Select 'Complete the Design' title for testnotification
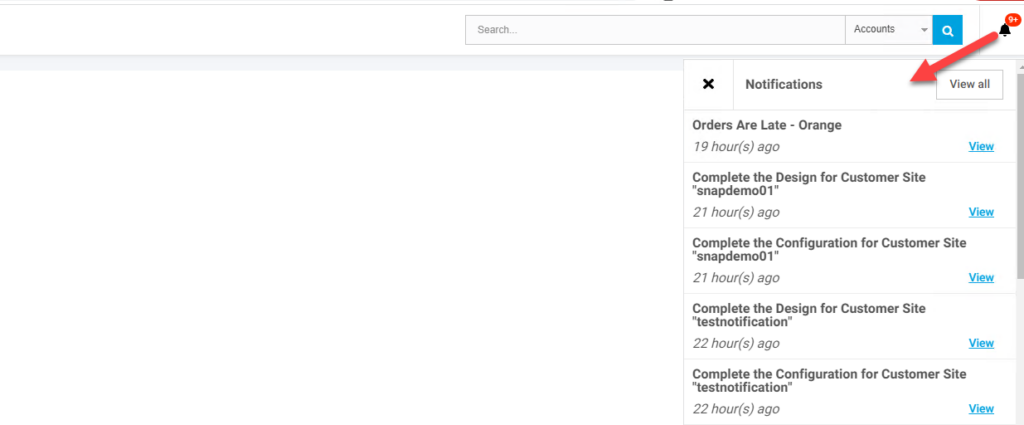Image resolution: width=1024 pixels, height=425 pixels. pos(808,315)
